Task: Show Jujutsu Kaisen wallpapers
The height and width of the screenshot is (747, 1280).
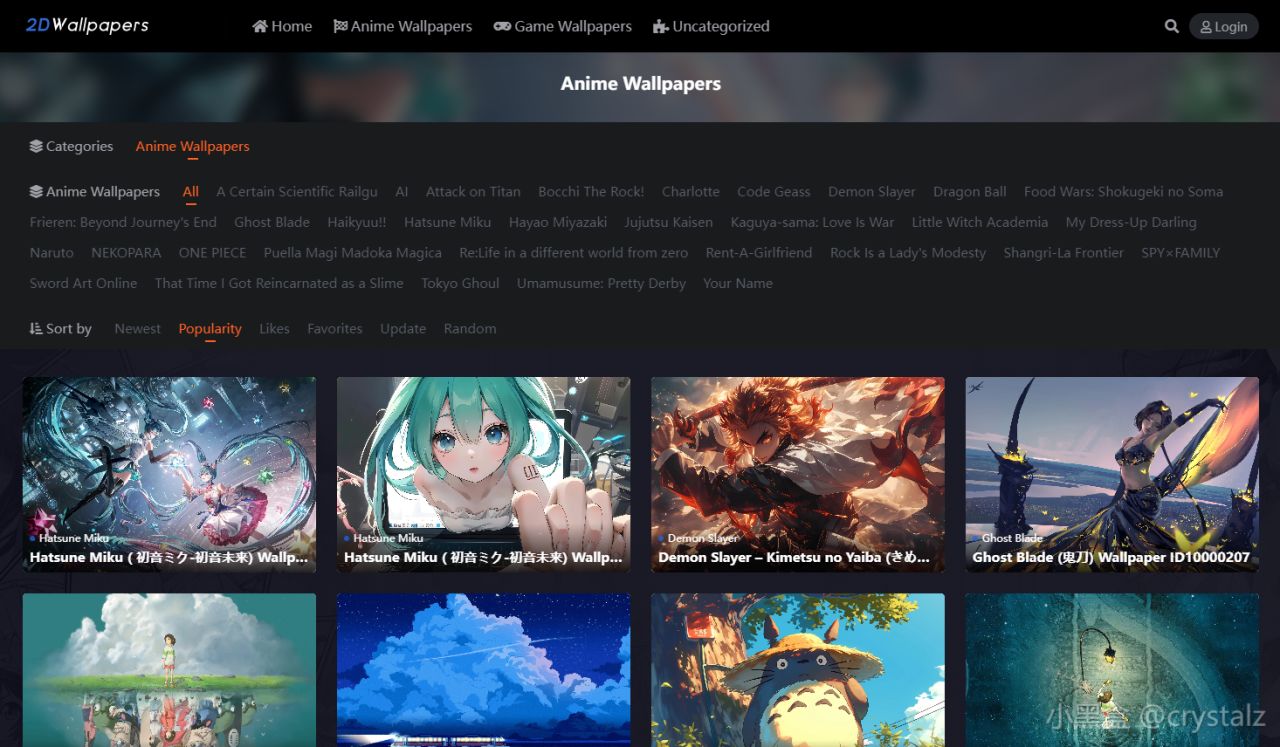Action: (x=669, y=222)
